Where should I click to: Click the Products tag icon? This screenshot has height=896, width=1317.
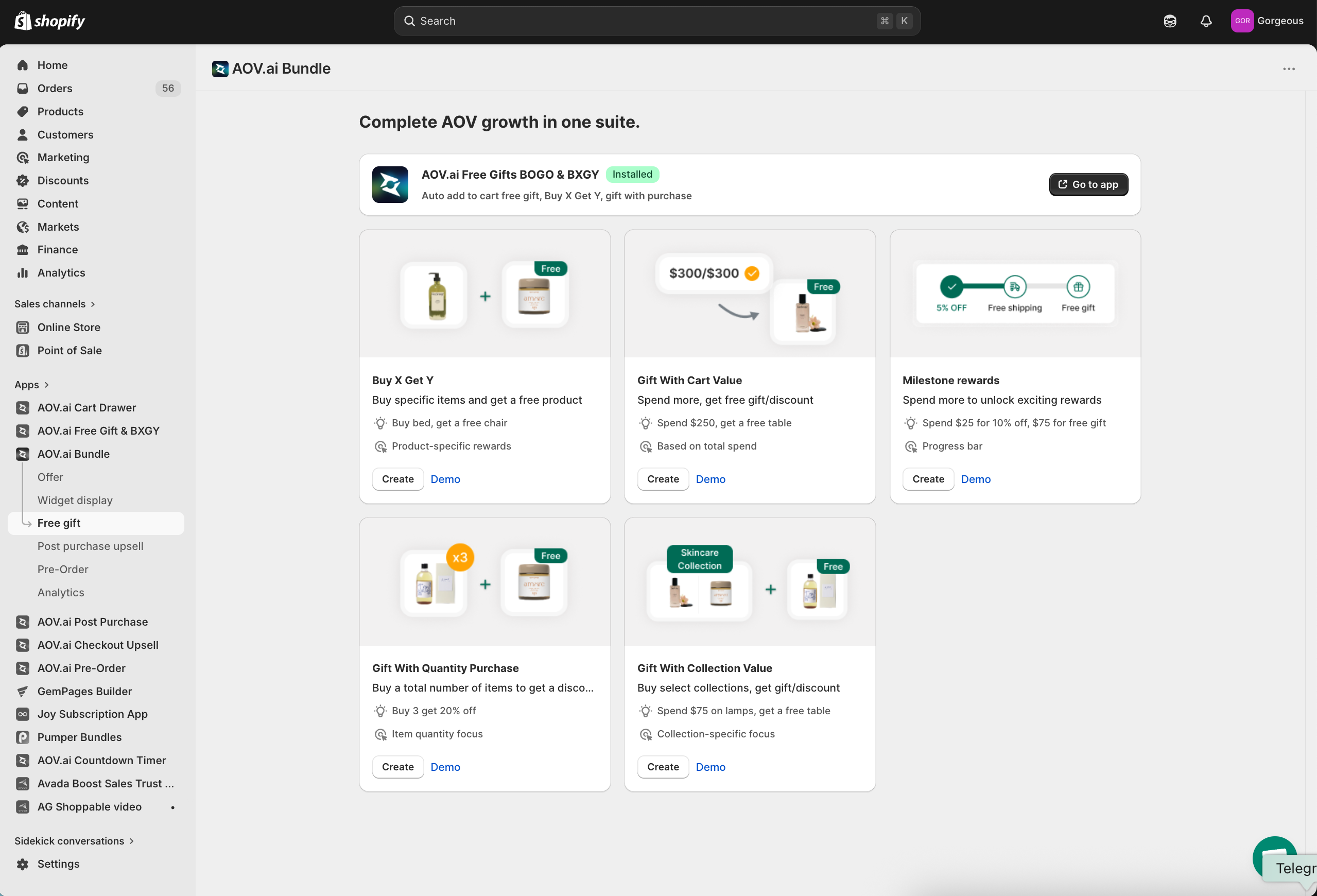pyautogui.click(x=23, y=112)
